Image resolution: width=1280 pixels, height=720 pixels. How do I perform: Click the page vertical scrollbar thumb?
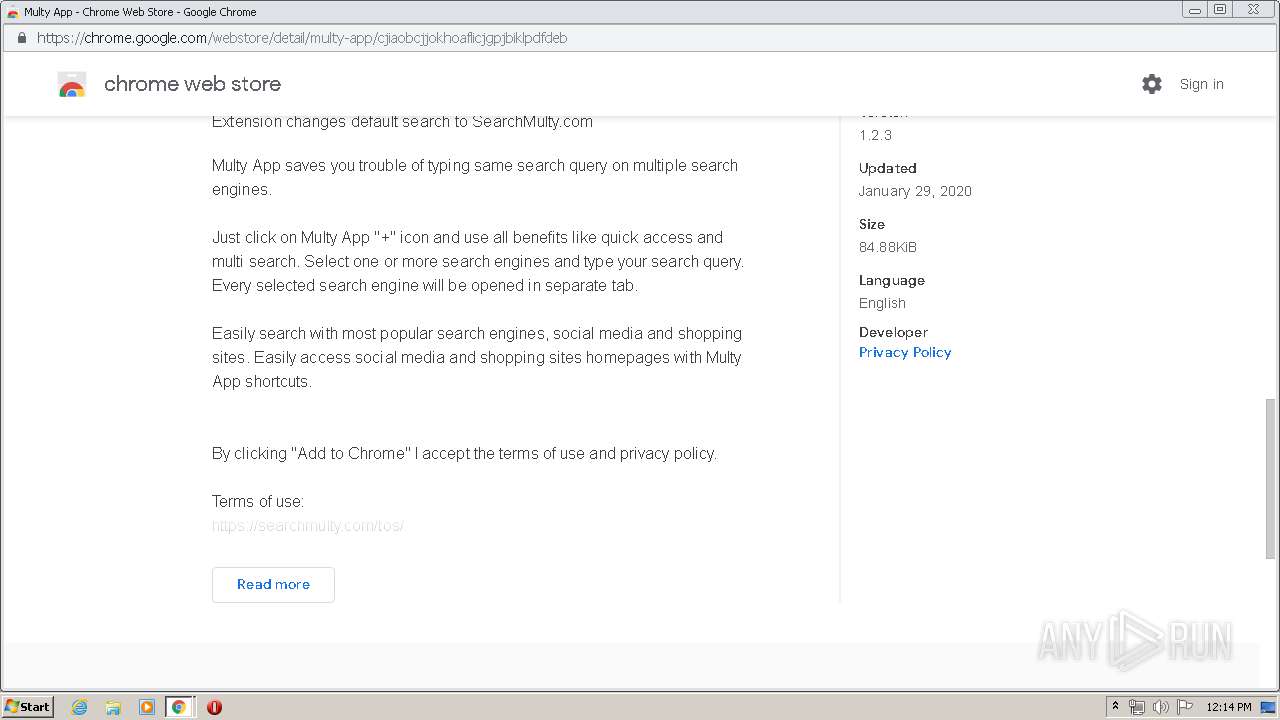tap(1270, 478)
